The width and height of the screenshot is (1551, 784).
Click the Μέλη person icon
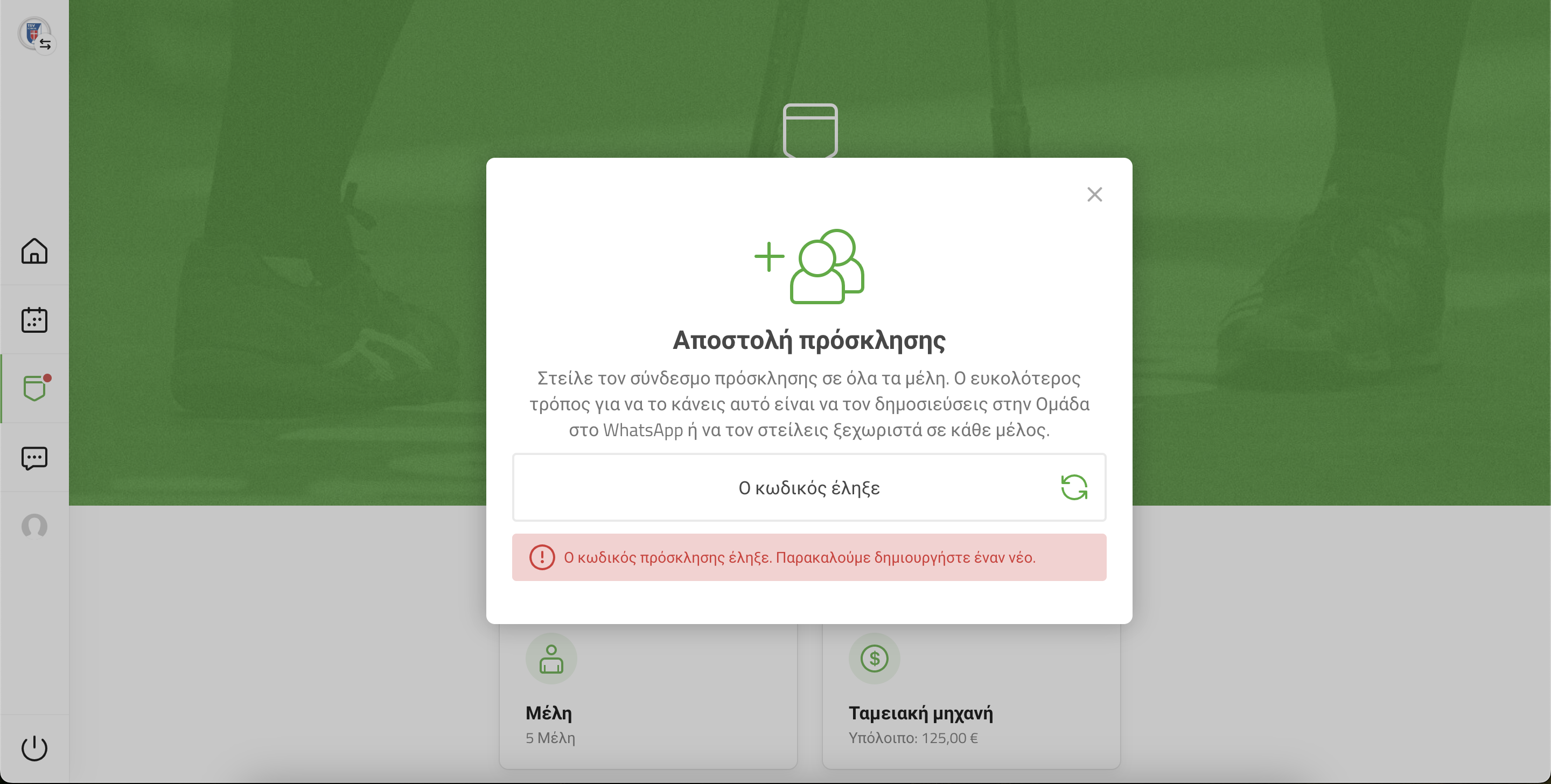(551, 658)
